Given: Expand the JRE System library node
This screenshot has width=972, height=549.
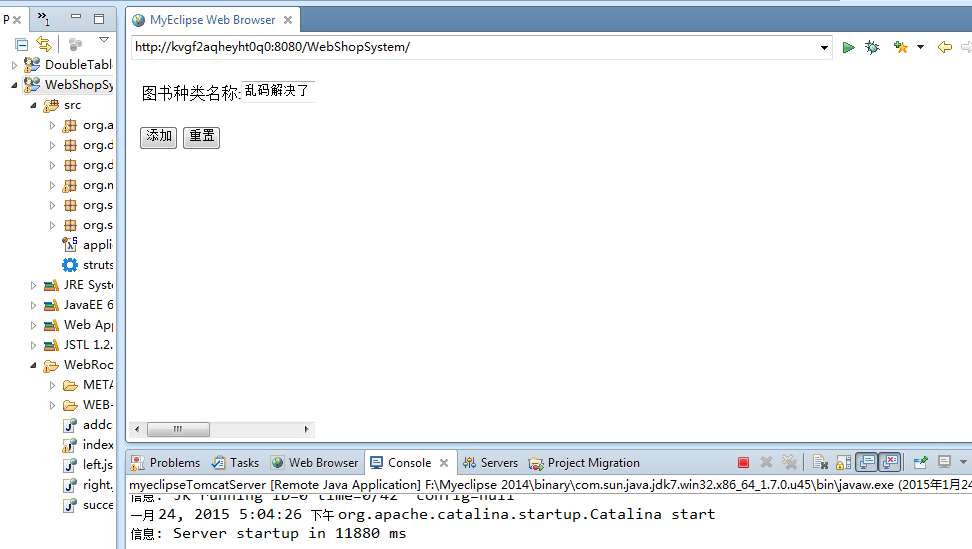Looking at the screenshot, I should (33, 286).
